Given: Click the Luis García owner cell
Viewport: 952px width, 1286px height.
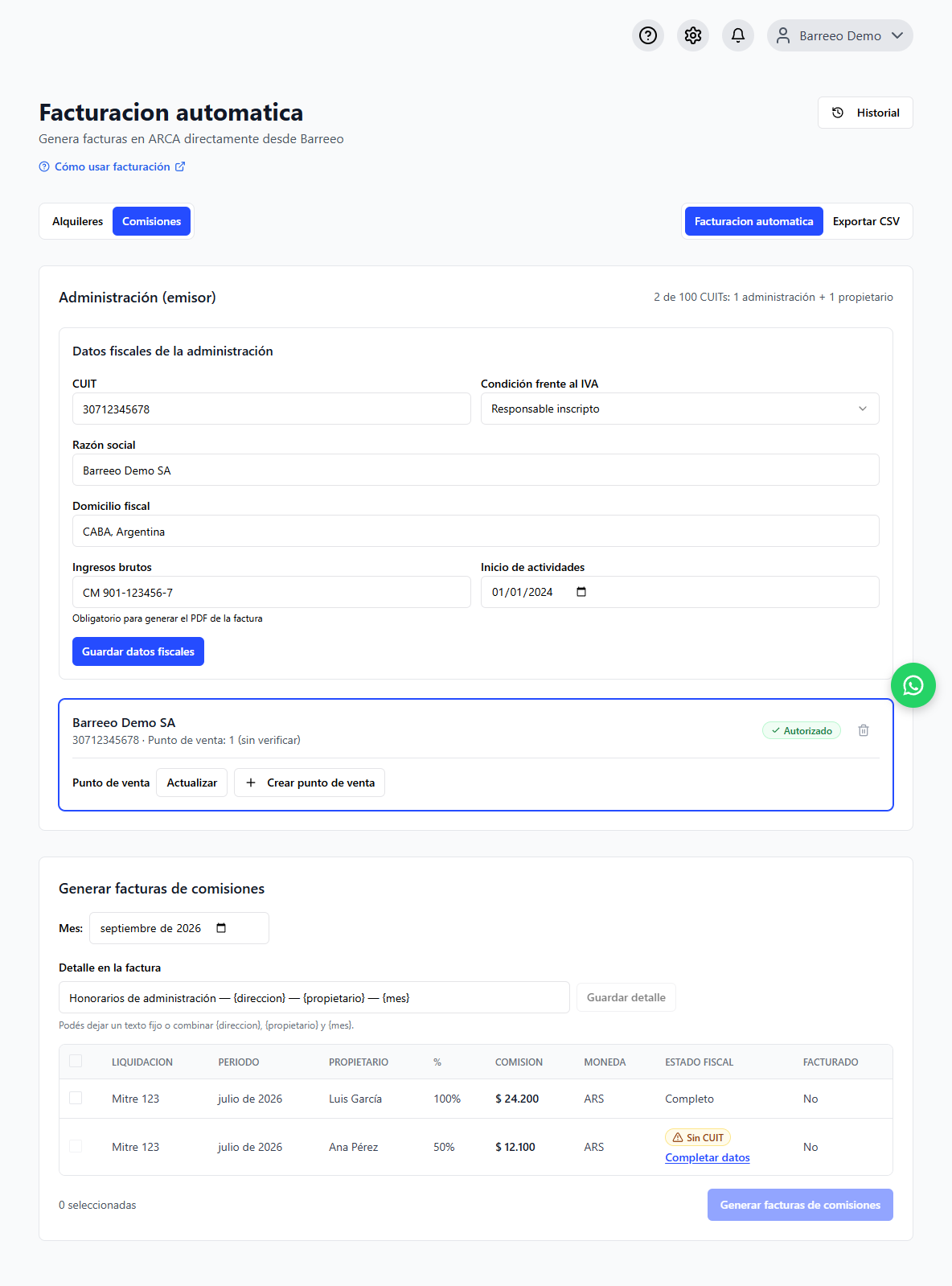Looking at the screenshot, I should [355, 1099].
